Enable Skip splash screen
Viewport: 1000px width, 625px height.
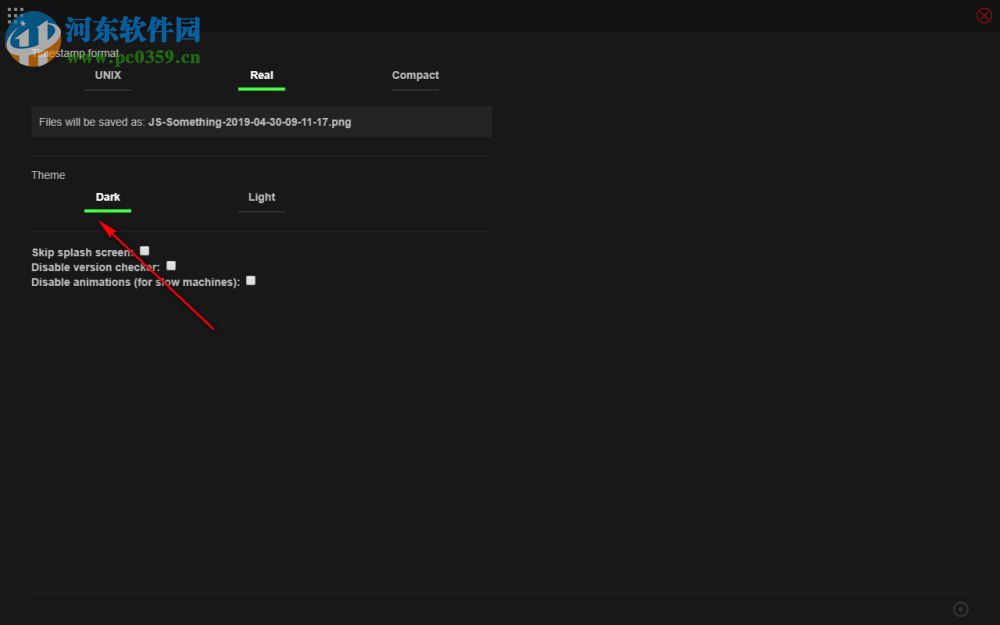[x=144, y=251]
